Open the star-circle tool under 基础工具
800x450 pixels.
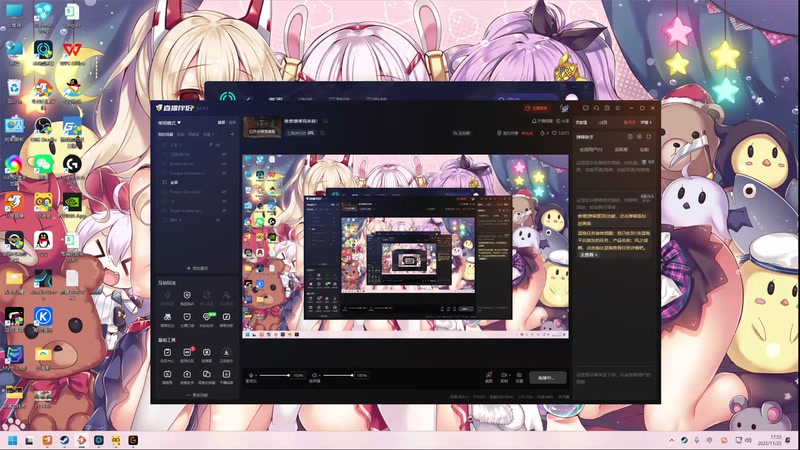click(226, 352)
